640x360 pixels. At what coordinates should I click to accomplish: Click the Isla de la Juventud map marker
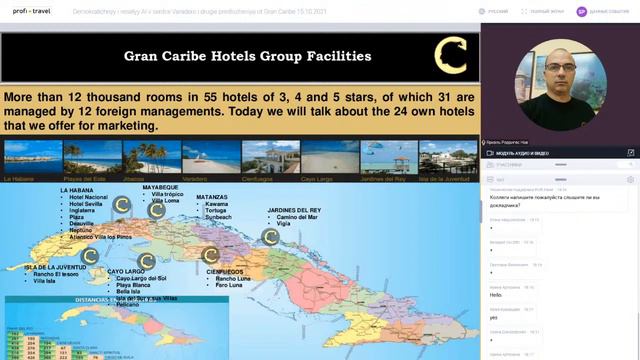pos(90,257)
